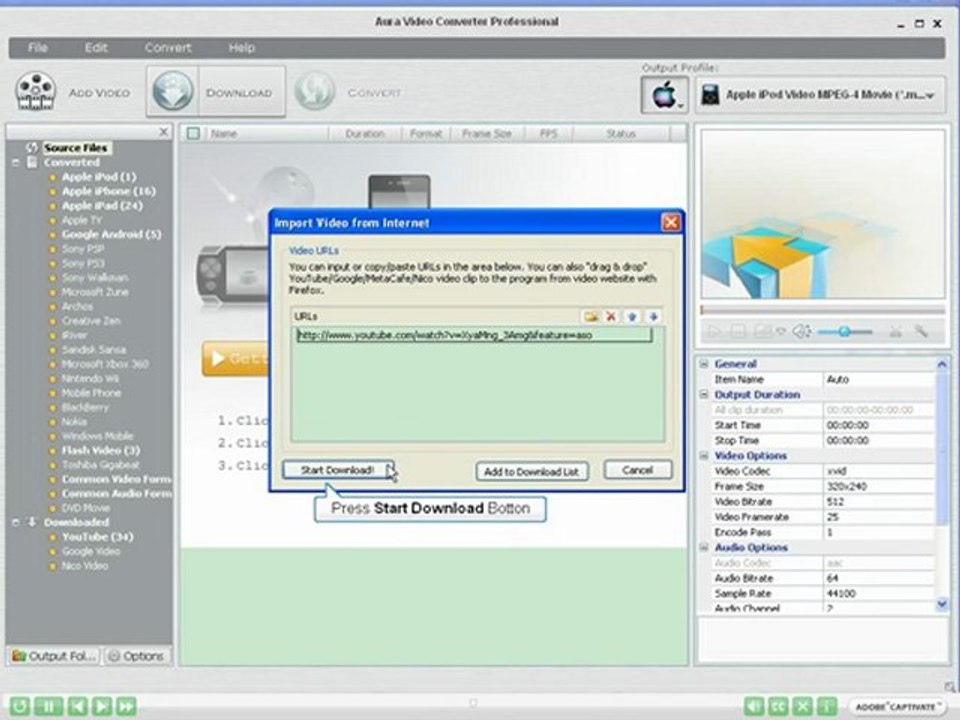Select Apple iPhone (16) in tree
The width and height of the screenshot is (960, 720).
pos(108,191)
